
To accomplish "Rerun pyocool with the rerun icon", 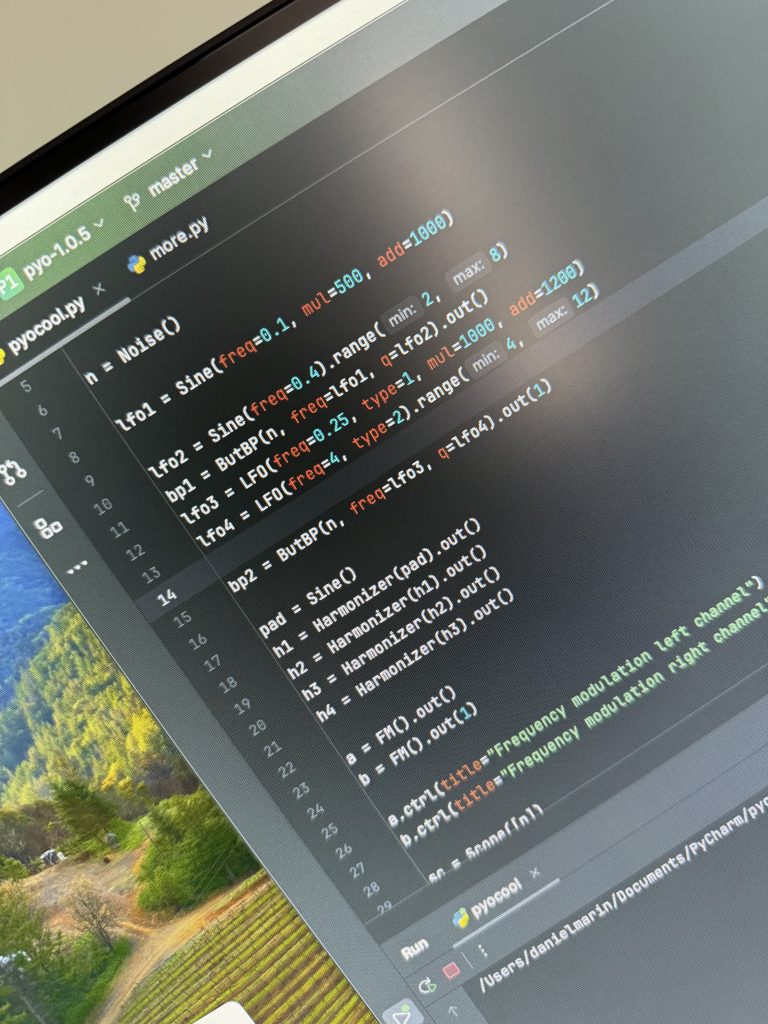I will point(427,985).
